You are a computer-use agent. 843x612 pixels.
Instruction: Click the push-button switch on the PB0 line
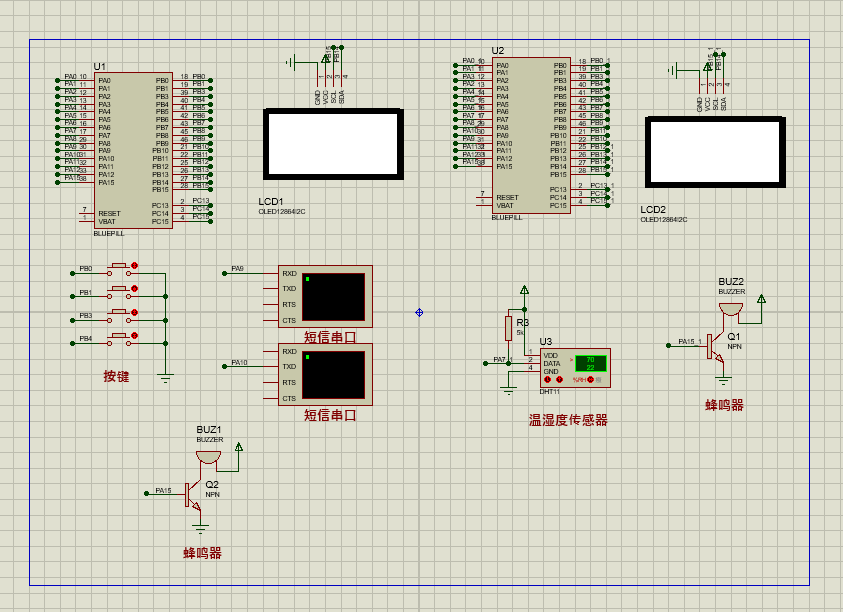[119, 269]
